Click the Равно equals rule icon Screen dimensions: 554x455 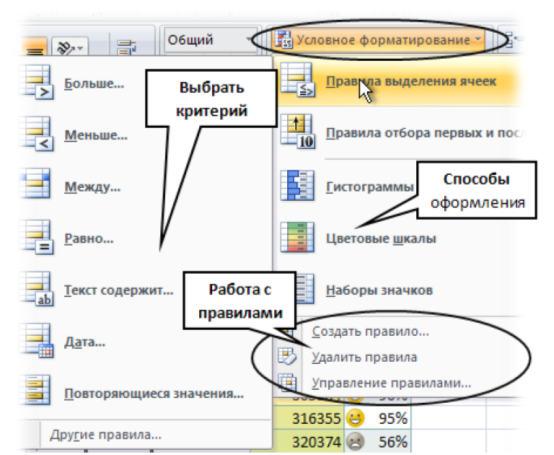(37, 237)
